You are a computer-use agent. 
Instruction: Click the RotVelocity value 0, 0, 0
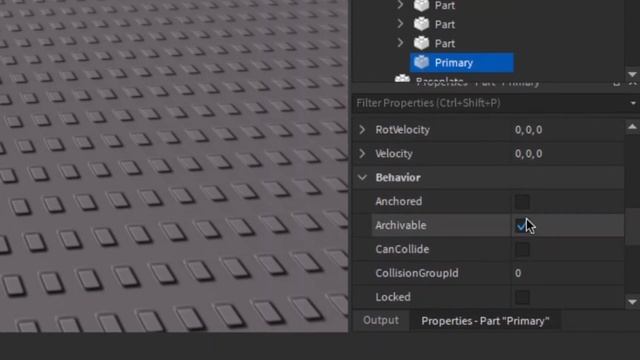[529, 130]
